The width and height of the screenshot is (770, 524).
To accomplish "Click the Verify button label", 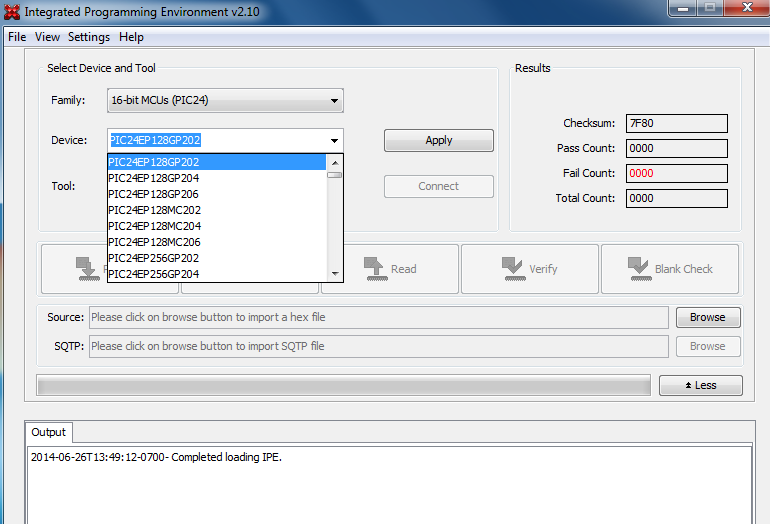I will 543,269.
